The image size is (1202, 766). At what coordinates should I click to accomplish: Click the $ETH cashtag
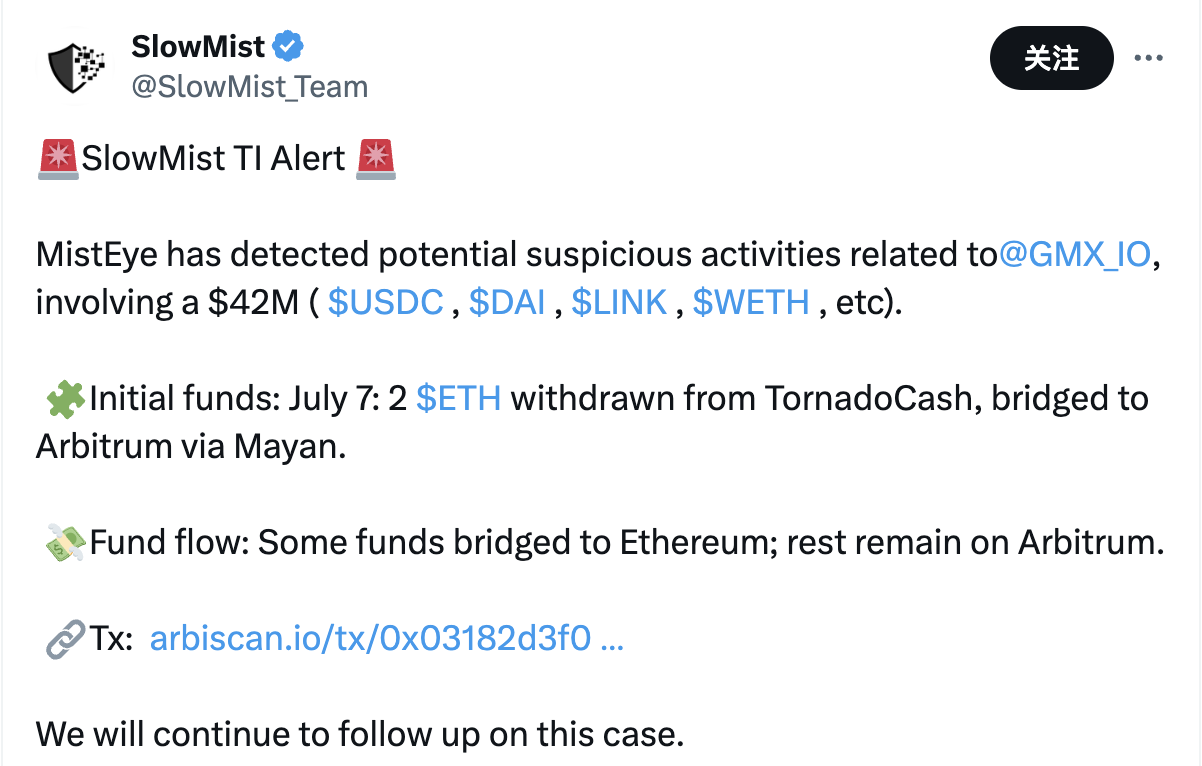[x=458, y=399]
